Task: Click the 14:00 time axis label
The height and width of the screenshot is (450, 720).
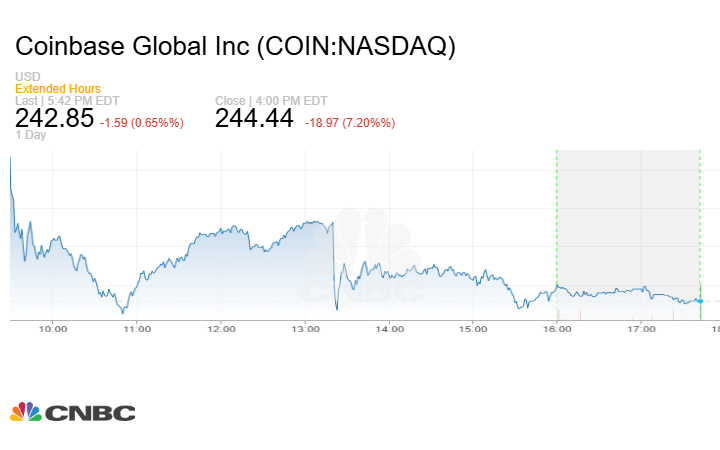Action: tap(389, 329)
